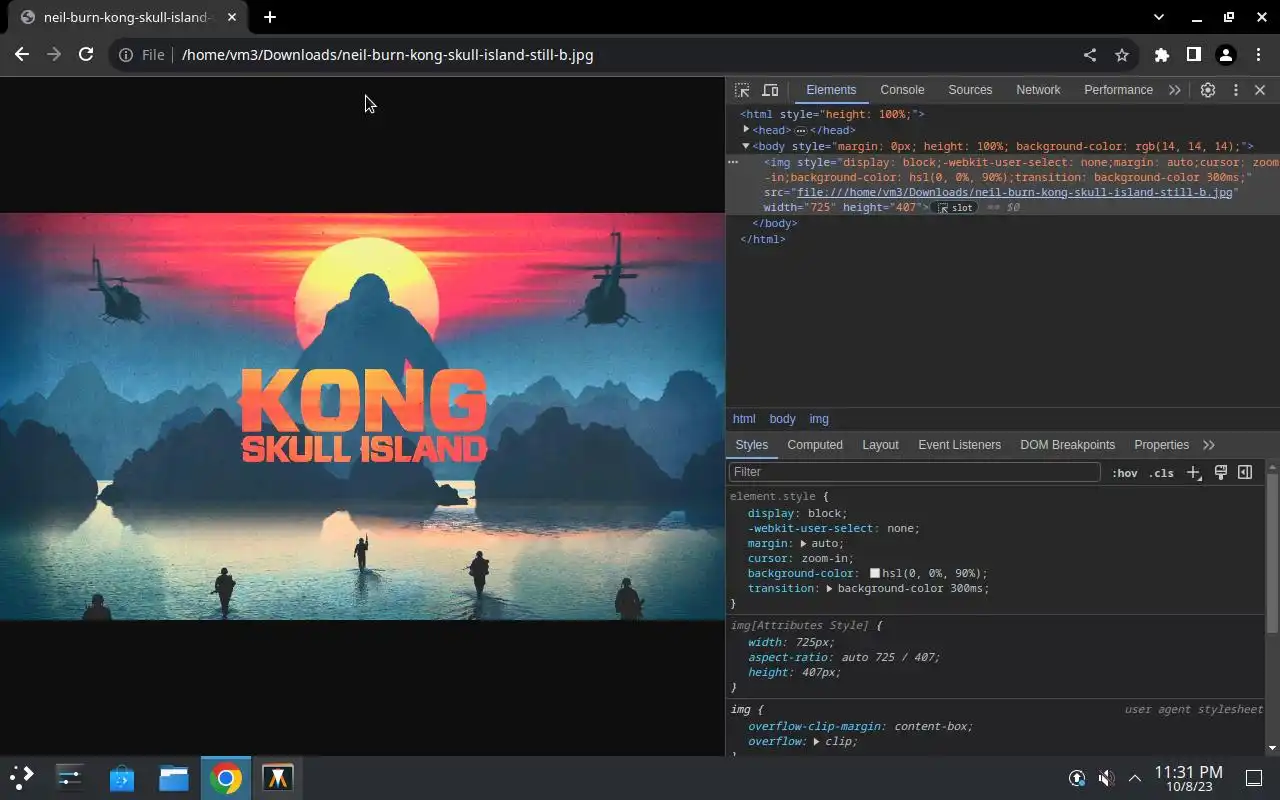The height and width of the screenshot is (800, 1280).
Task: Open the clock showing 11:31 PM
Action: tap(1188, 778)
